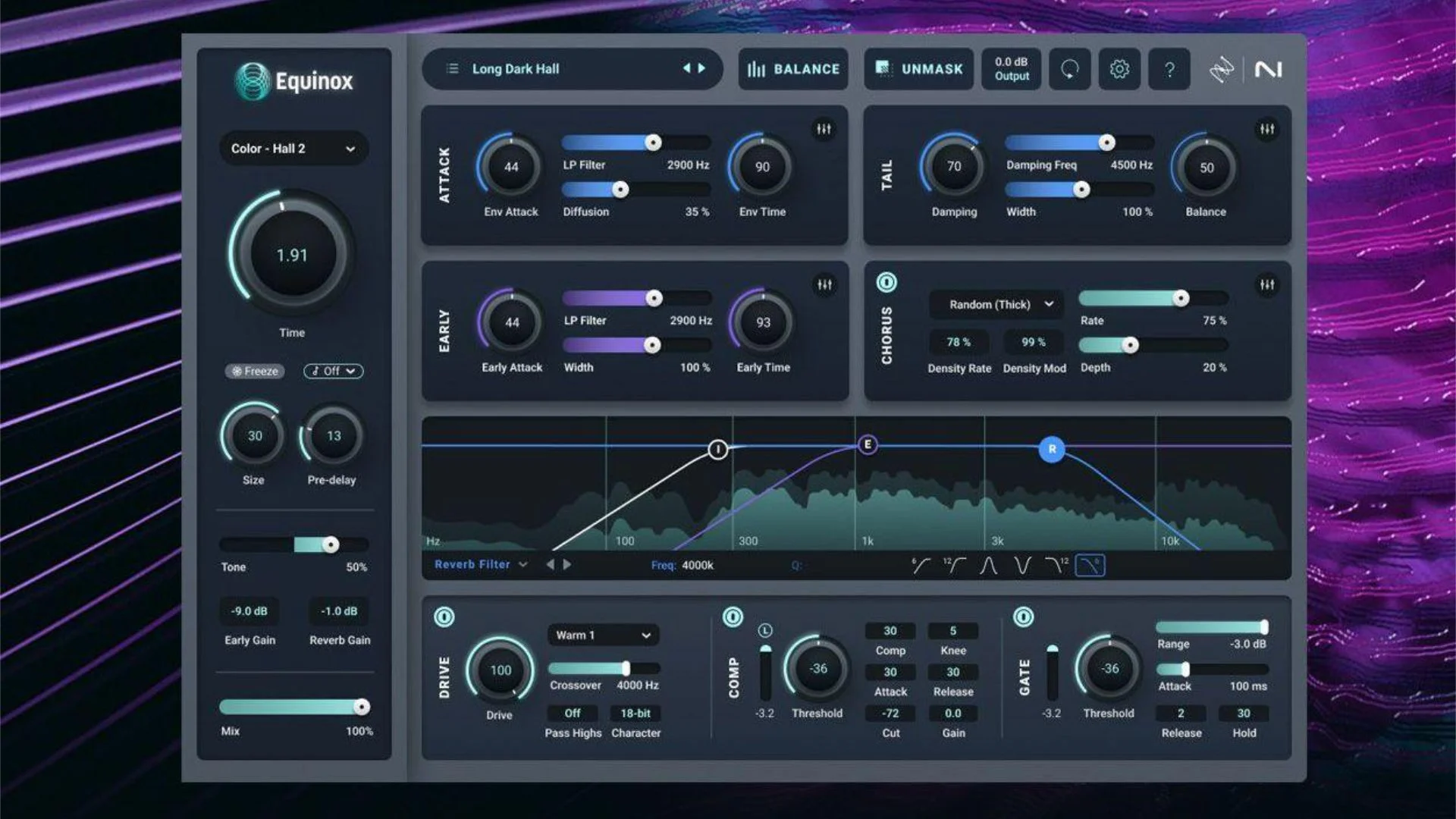Viewport: 1456px width, 819px height.
Task: Expand the Warm 1 drive mode dropdown
Action: (602, 635)
